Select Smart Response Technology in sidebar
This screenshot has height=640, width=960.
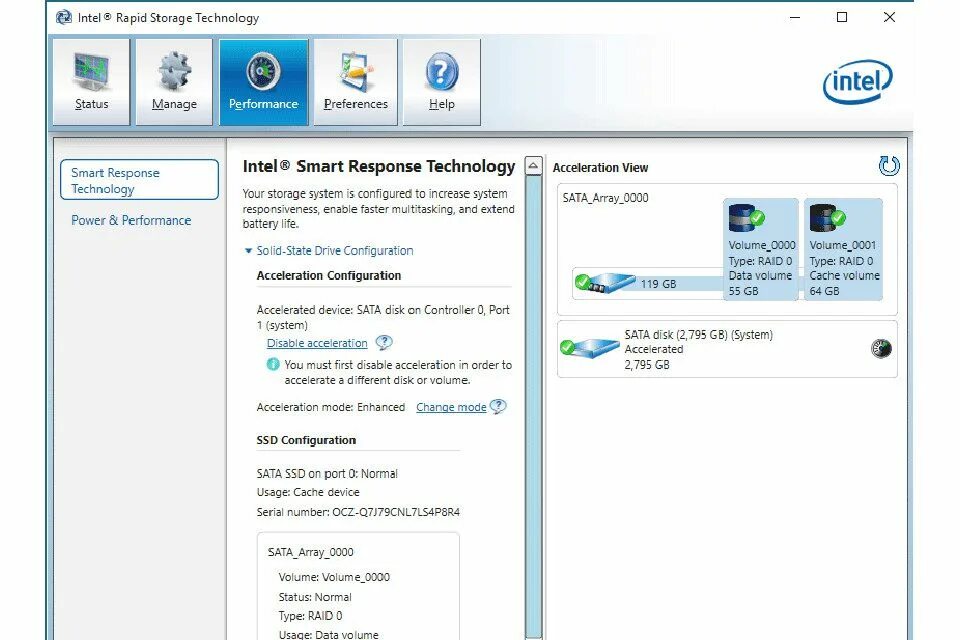(140, 180)
